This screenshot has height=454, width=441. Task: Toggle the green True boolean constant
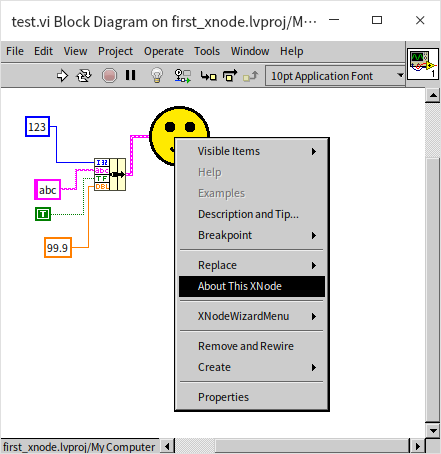43,214
